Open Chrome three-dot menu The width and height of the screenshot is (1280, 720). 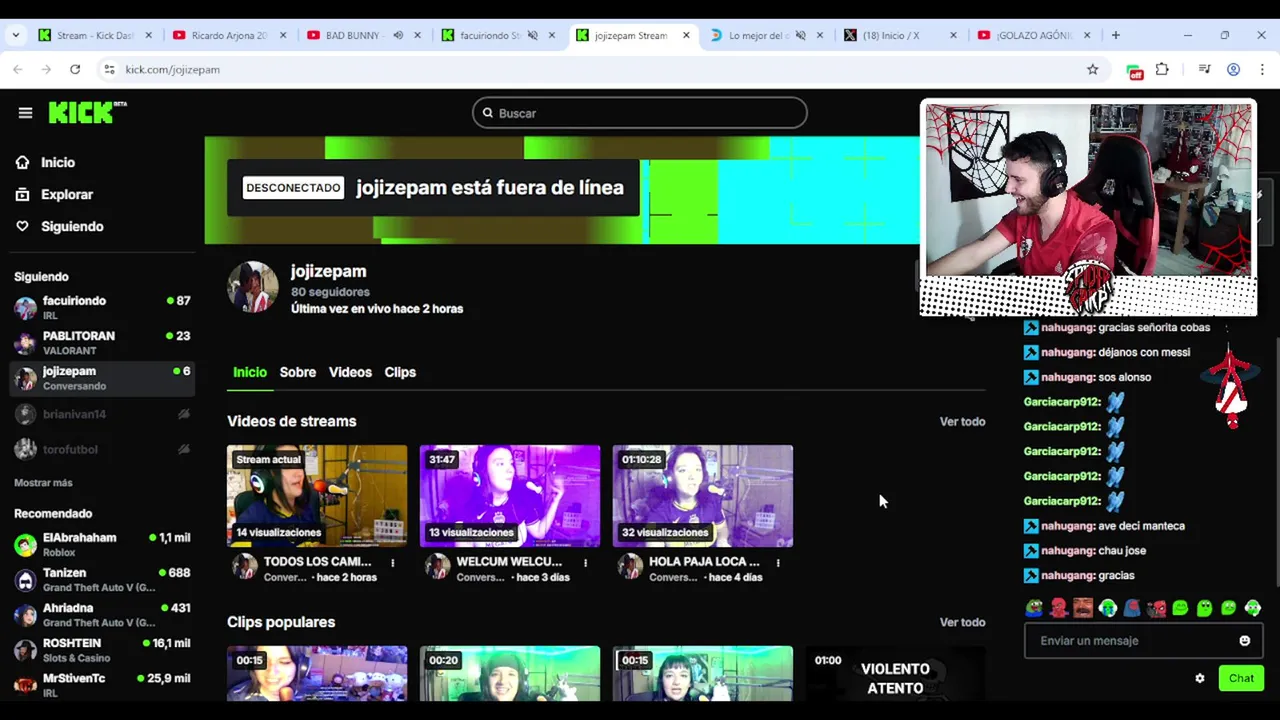point(1263,69)
